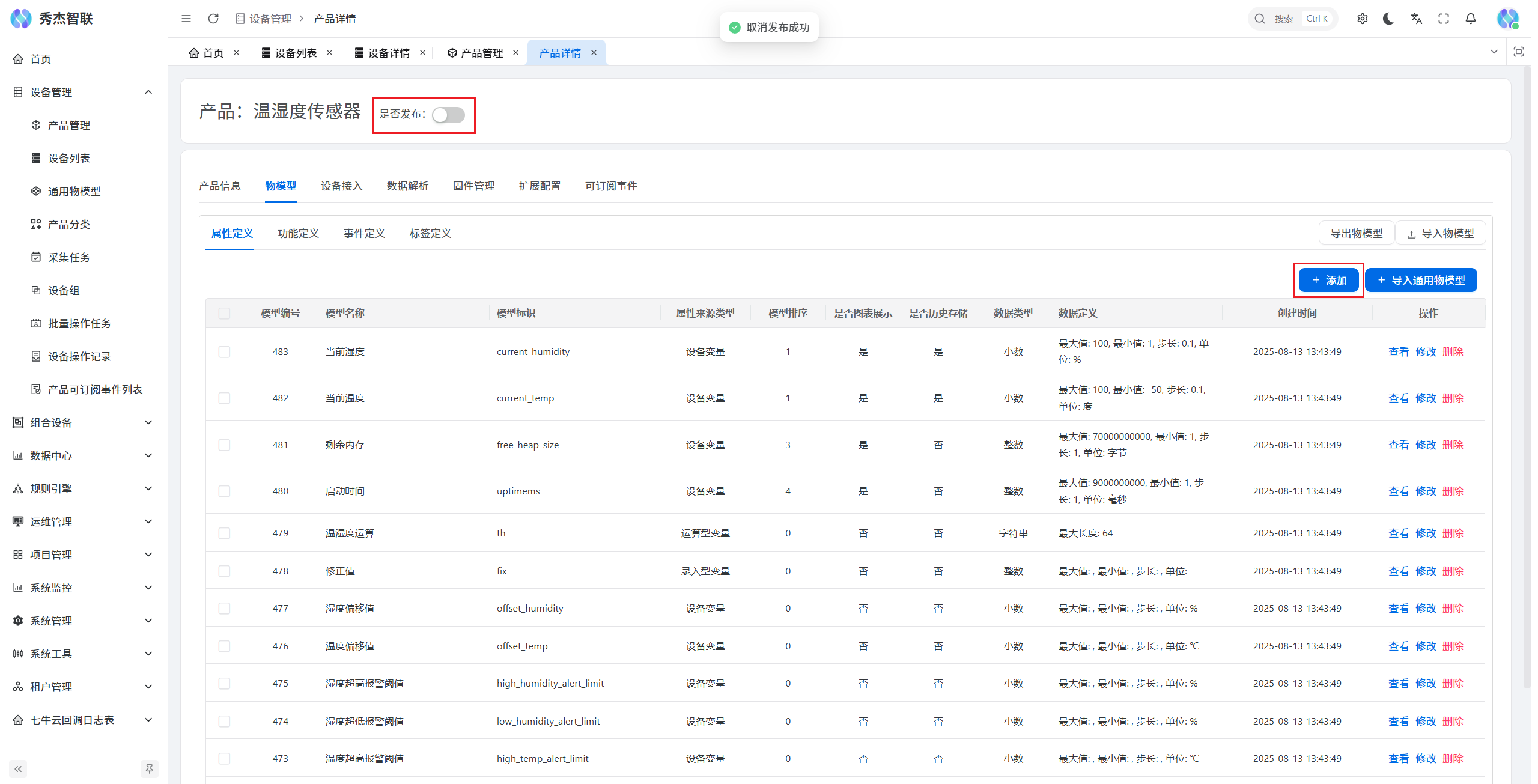This screenshot has width=1538, height=784.
Task: Switch to the 设备接入 tab
Action: coord(341,186)
